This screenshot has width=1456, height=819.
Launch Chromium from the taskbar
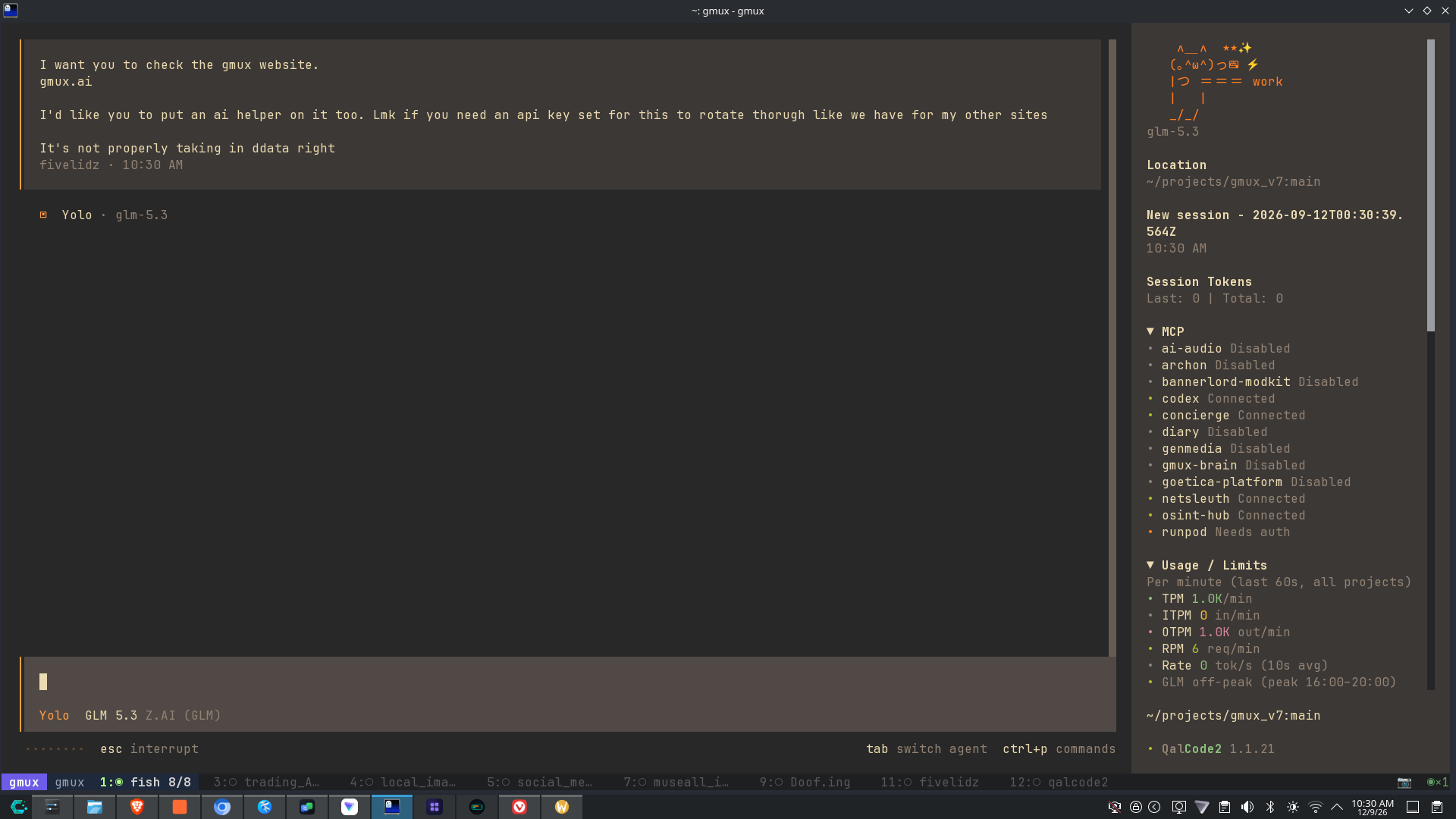click(x=222, y=807)
